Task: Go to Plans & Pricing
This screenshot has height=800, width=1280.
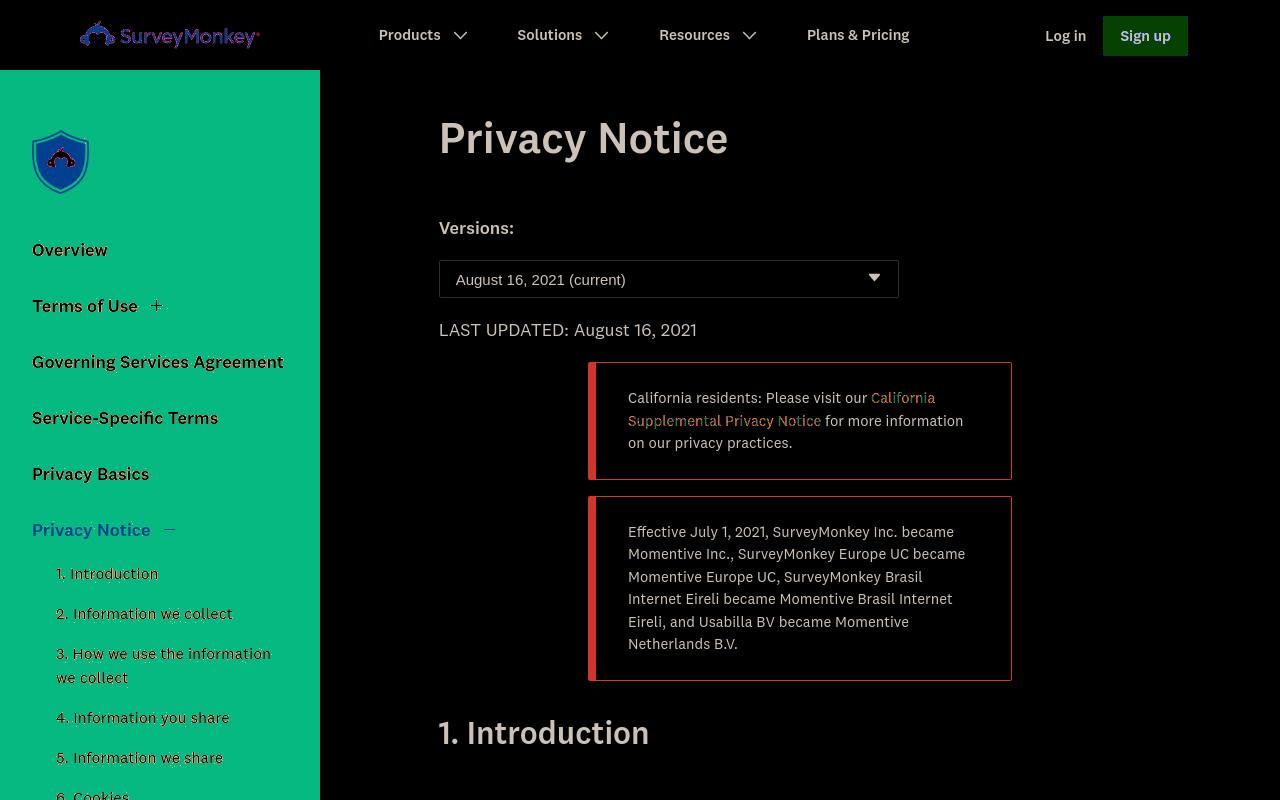Action: pos(858,35)
